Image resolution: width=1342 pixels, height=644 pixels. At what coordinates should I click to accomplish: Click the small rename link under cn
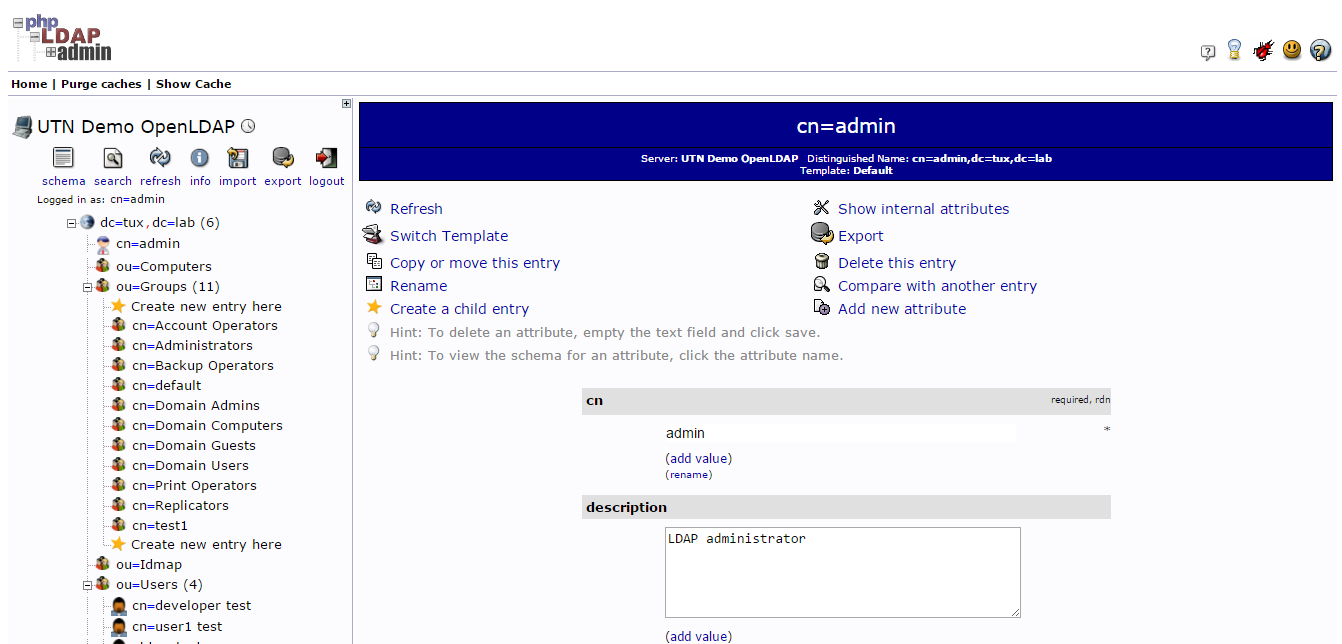[x=689, y=474]
